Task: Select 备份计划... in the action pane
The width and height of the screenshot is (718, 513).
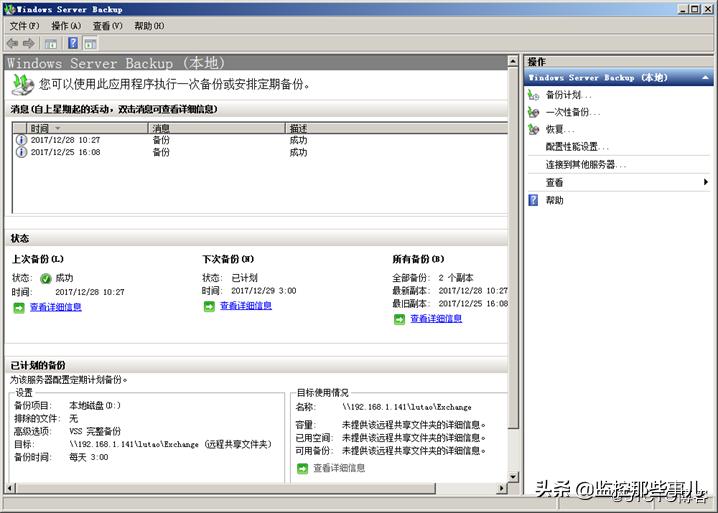Action: (569, 95)
